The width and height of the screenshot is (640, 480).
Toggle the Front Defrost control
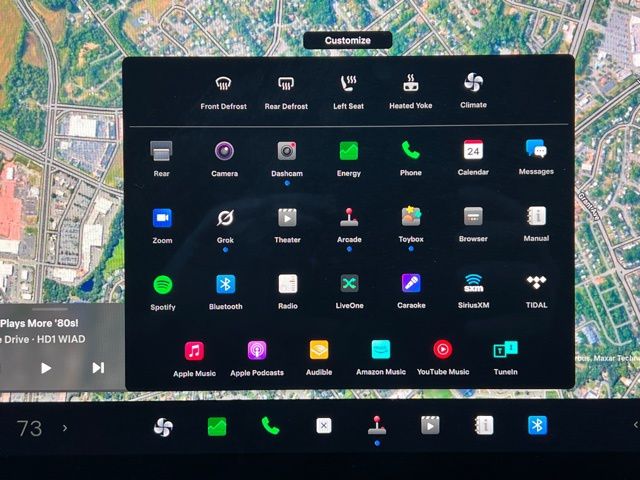[x=225, y=85]
